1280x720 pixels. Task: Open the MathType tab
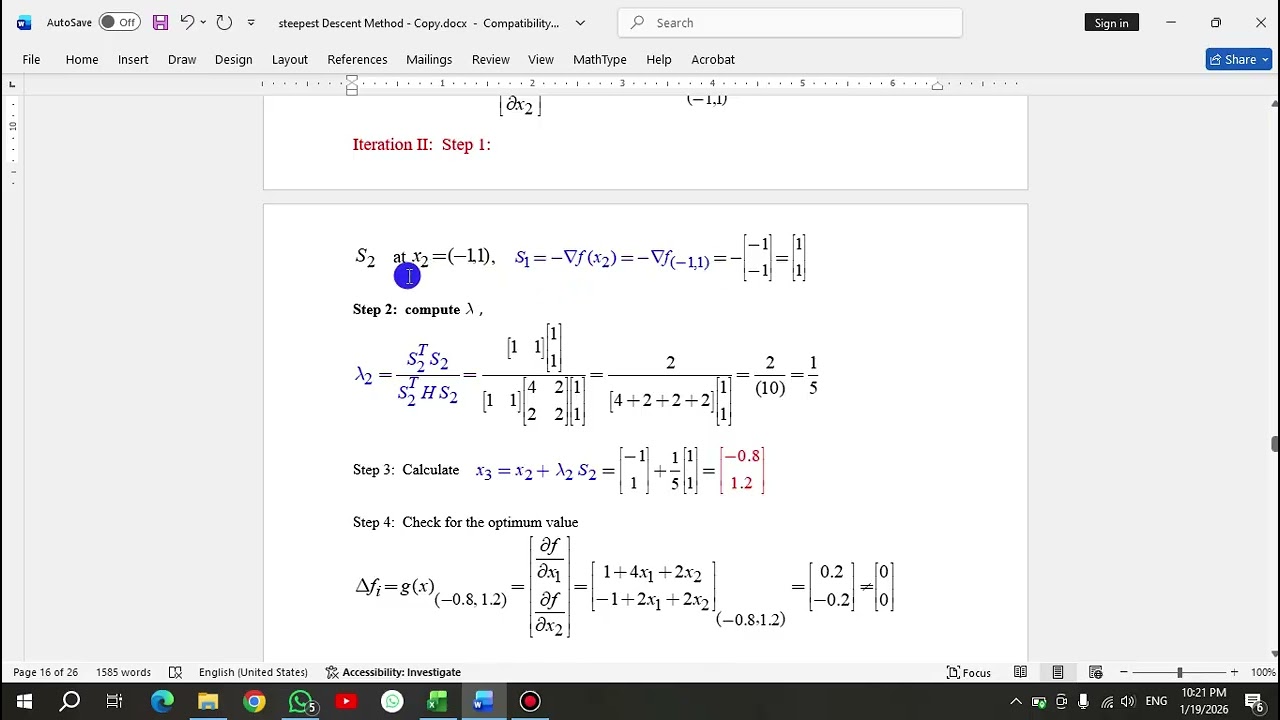[600, 59]
